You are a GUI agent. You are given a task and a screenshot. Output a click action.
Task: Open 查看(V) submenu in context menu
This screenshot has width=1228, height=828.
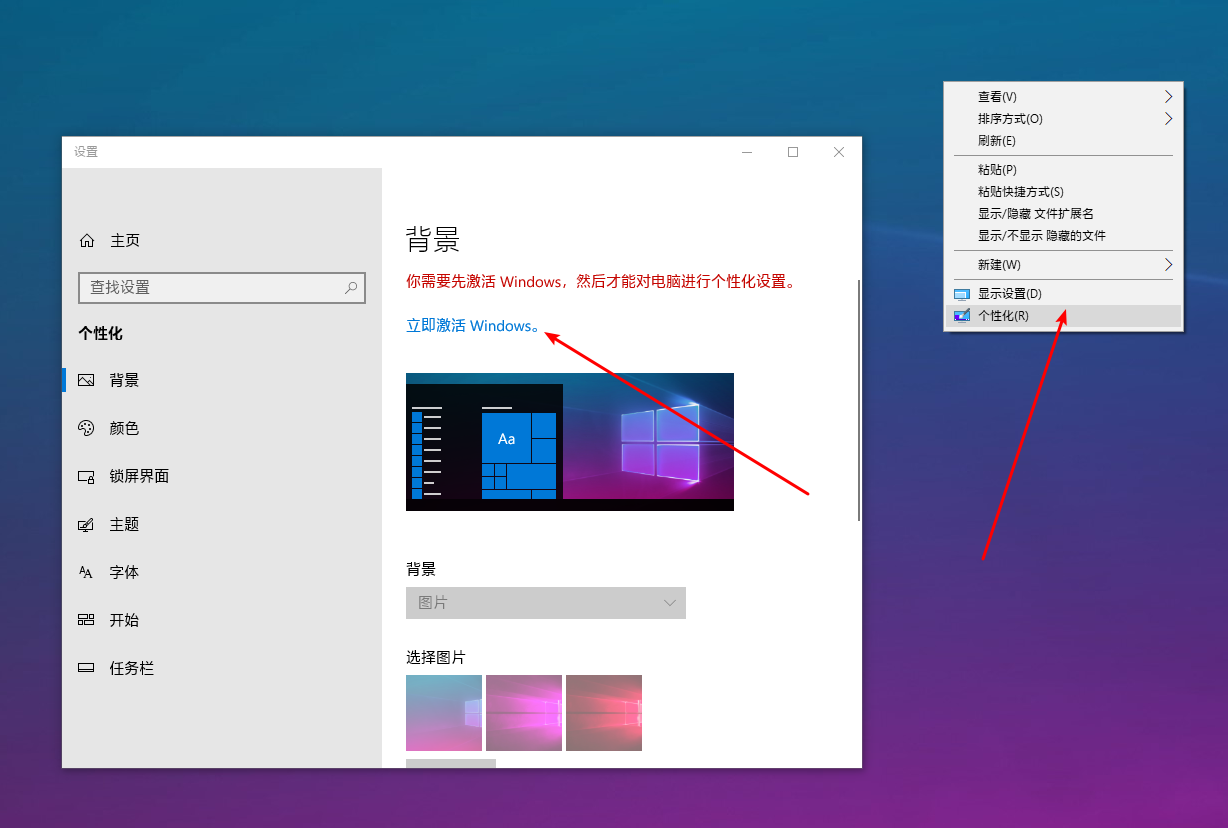click(1064, 97)
